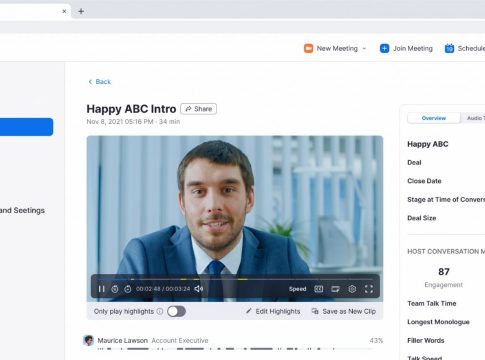Screen dimensions: 485x360
Task: Toggle closed captions on the video
Action: tap(319, 289)
